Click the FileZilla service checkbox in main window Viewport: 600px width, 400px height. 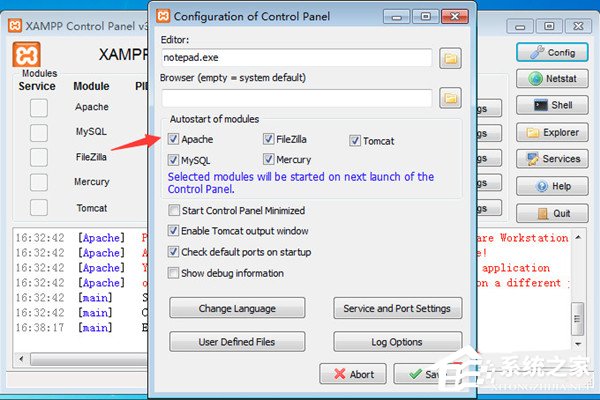[39, 157]
